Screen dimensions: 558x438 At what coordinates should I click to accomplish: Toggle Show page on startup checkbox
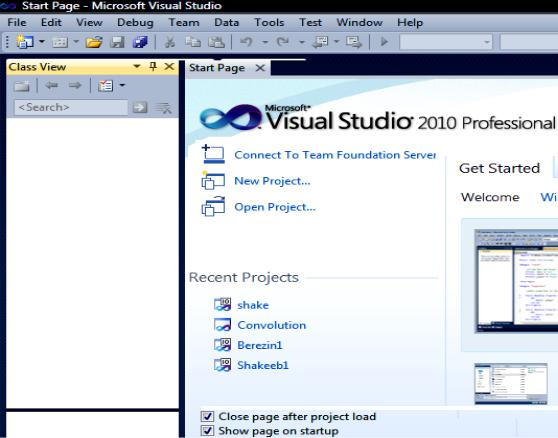(x=207, y=431)
